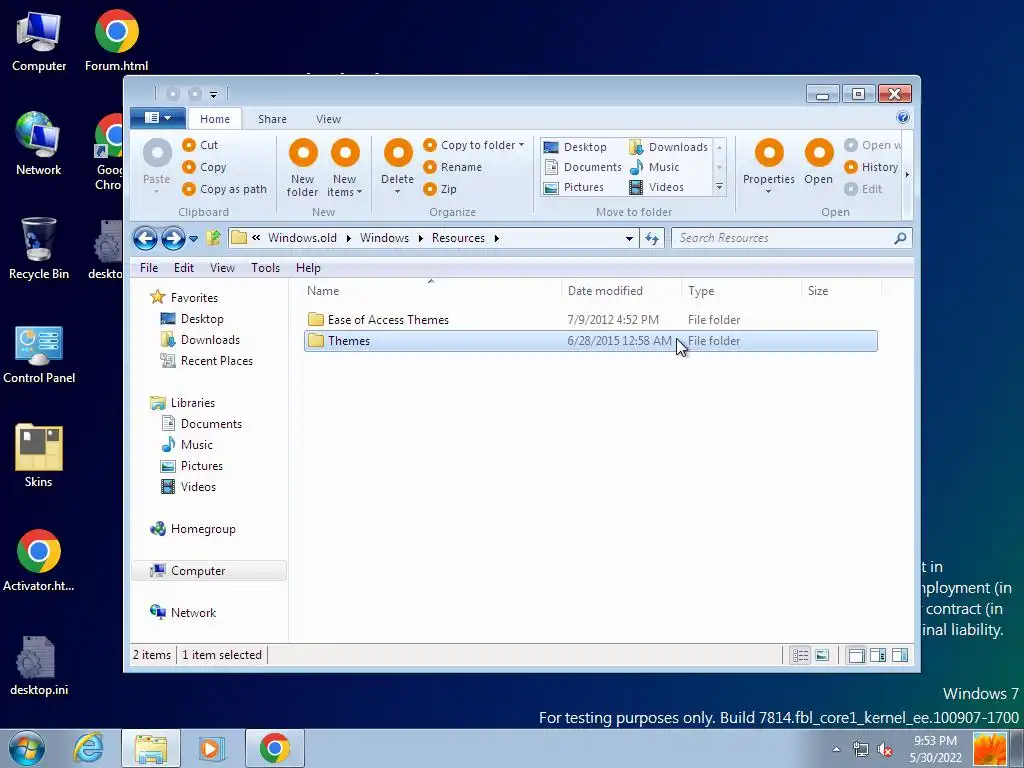The image size is (1024, 768).
Task: Move to Desktop folder shortcut in ribbon
Action: coord(575,147)
